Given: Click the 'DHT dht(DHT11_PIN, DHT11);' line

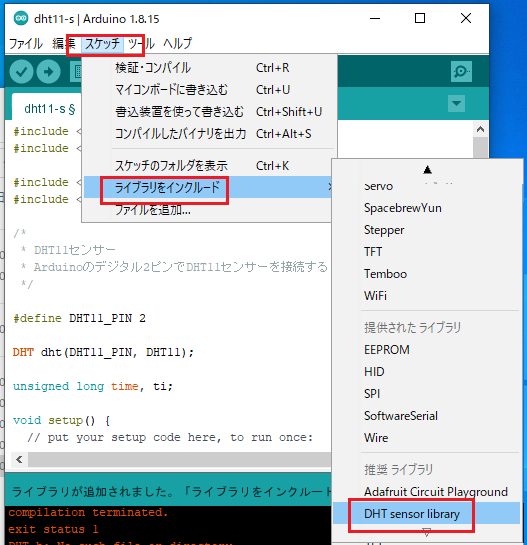Looking at the screenshot, I should click(103, 352).
